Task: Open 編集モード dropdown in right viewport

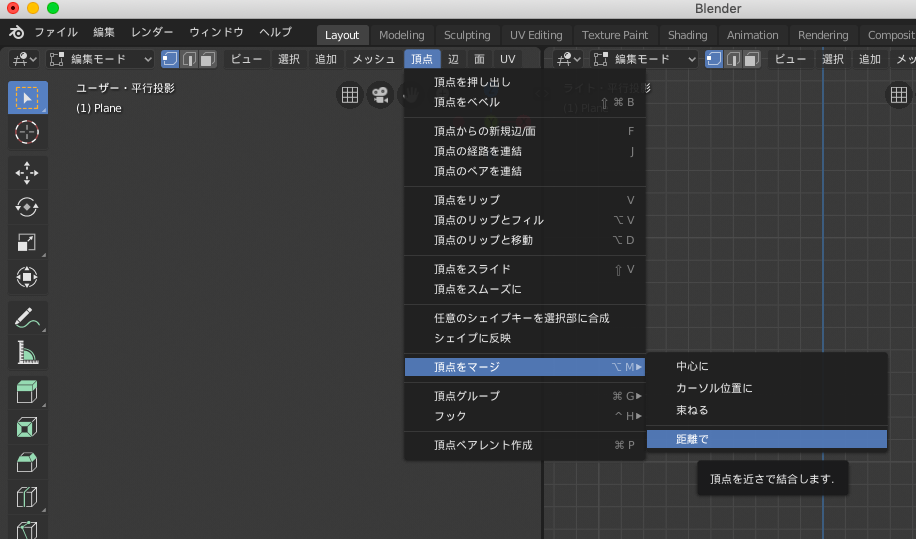Action: pos(644,59)
